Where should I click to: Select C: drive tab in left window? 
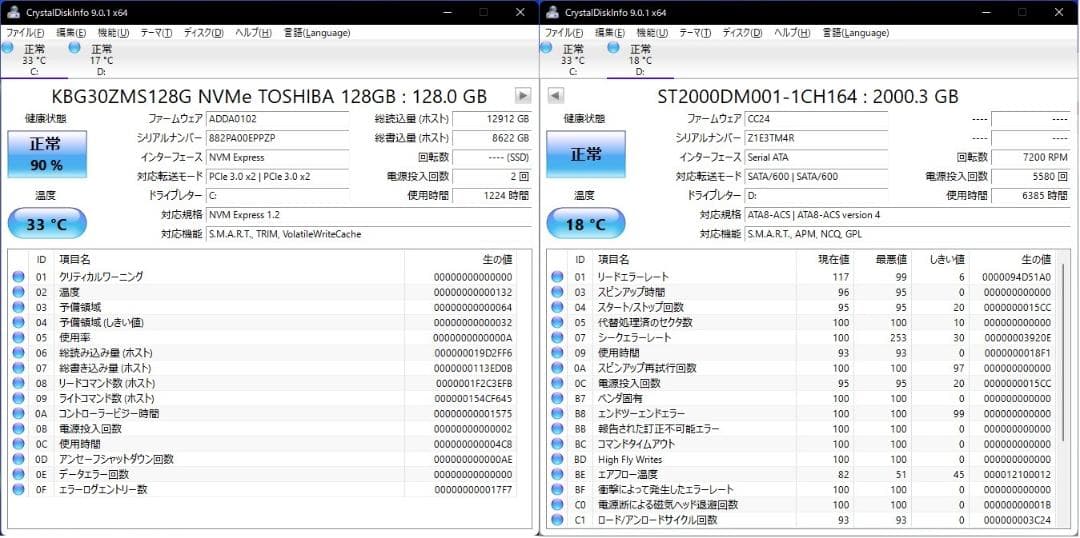point(34,60)
